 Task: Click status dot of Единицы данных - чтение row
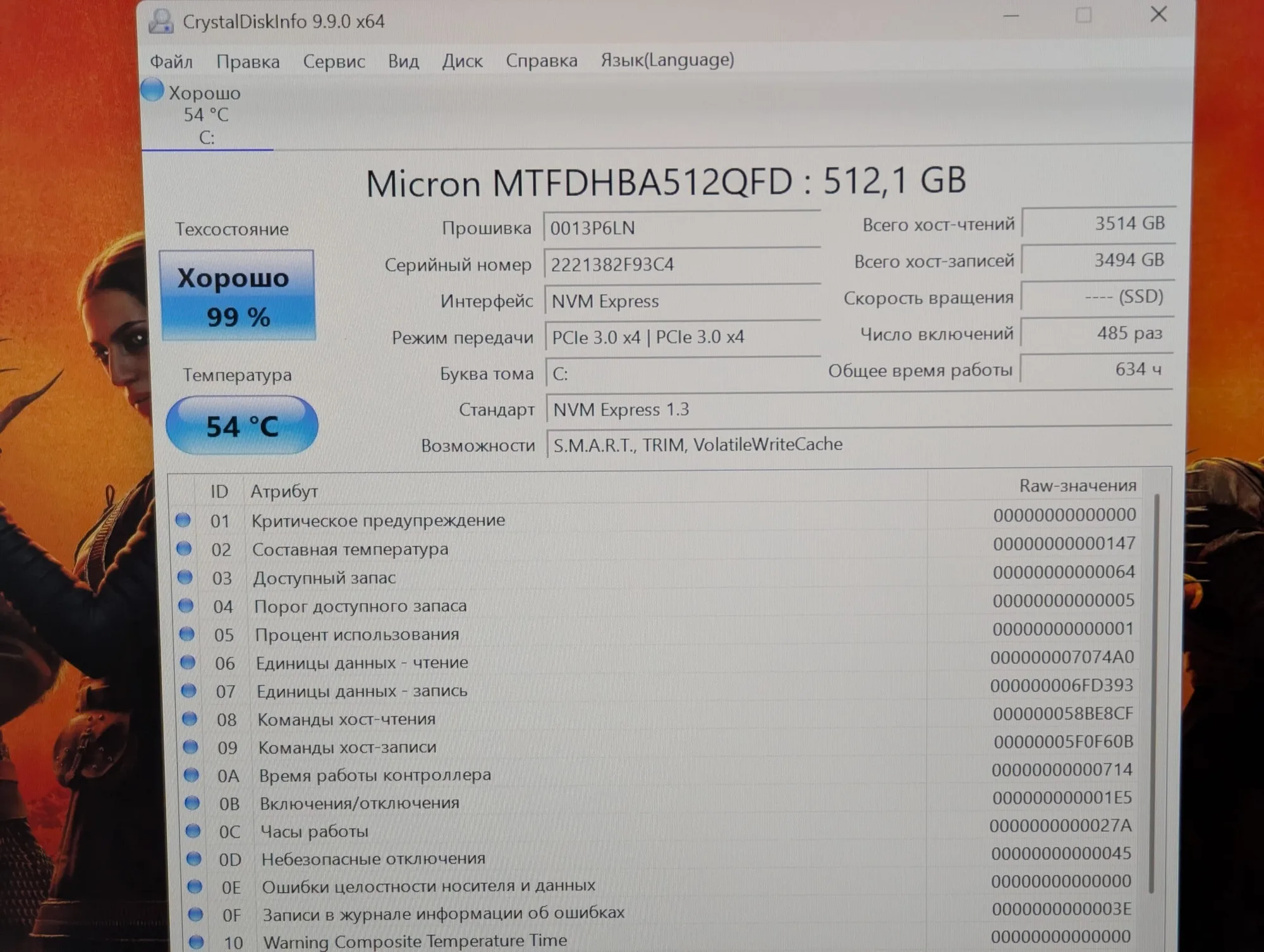188,662
